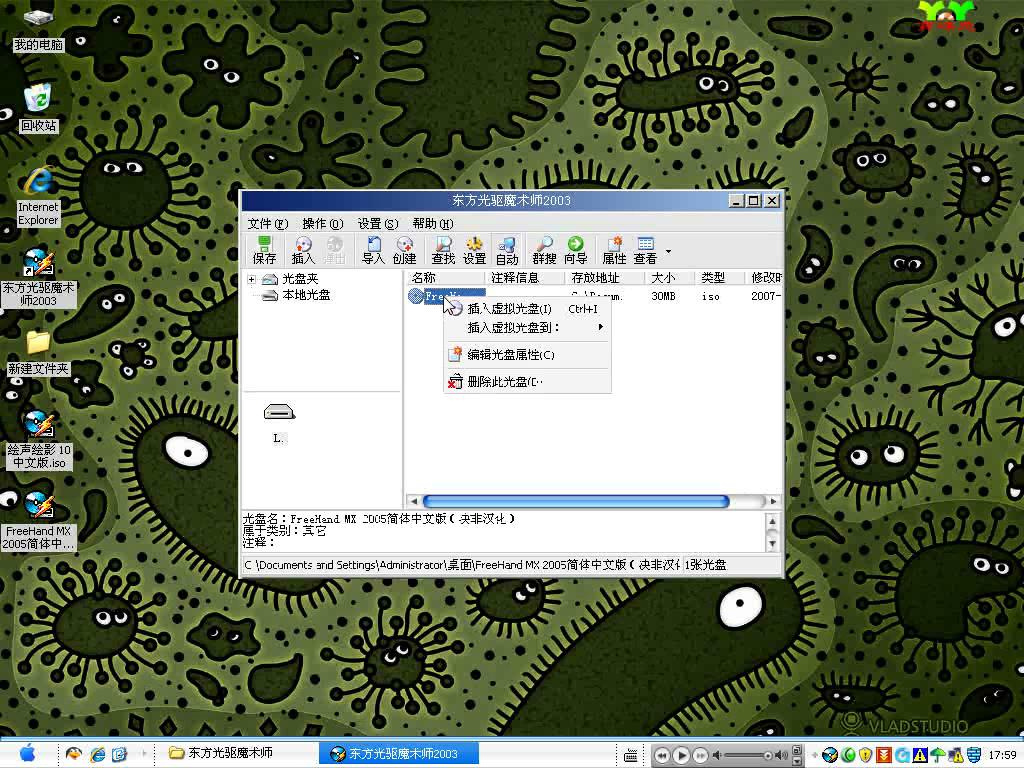The image size is (1024, 768).
Task: Click the taskbar media player next-track button
Action: pos(700,756)
